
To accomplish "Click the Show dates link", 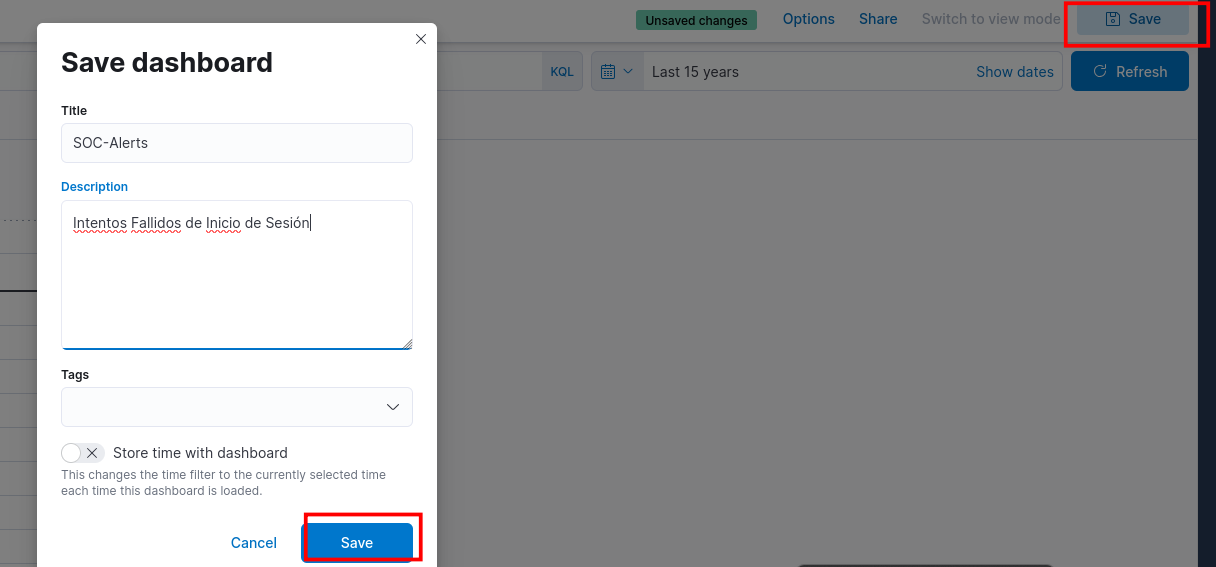I will (x=1014, y=72).
